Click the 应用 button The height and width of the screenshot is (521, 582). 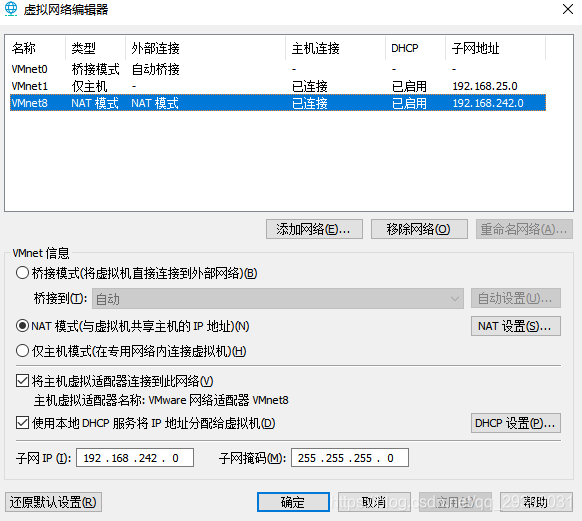(455, 502)
